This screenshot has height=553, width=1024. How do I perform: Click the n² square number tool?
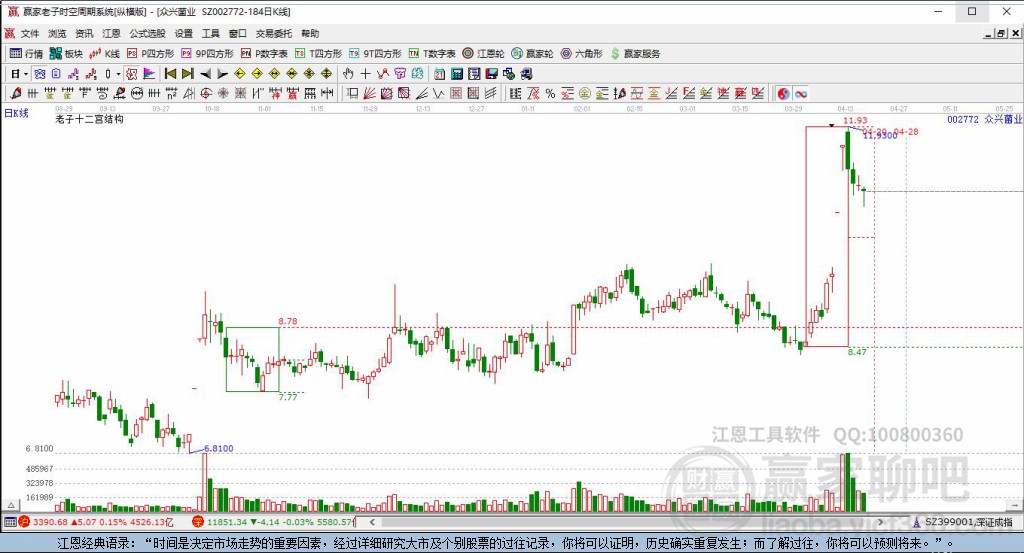(x=171, y=93)
